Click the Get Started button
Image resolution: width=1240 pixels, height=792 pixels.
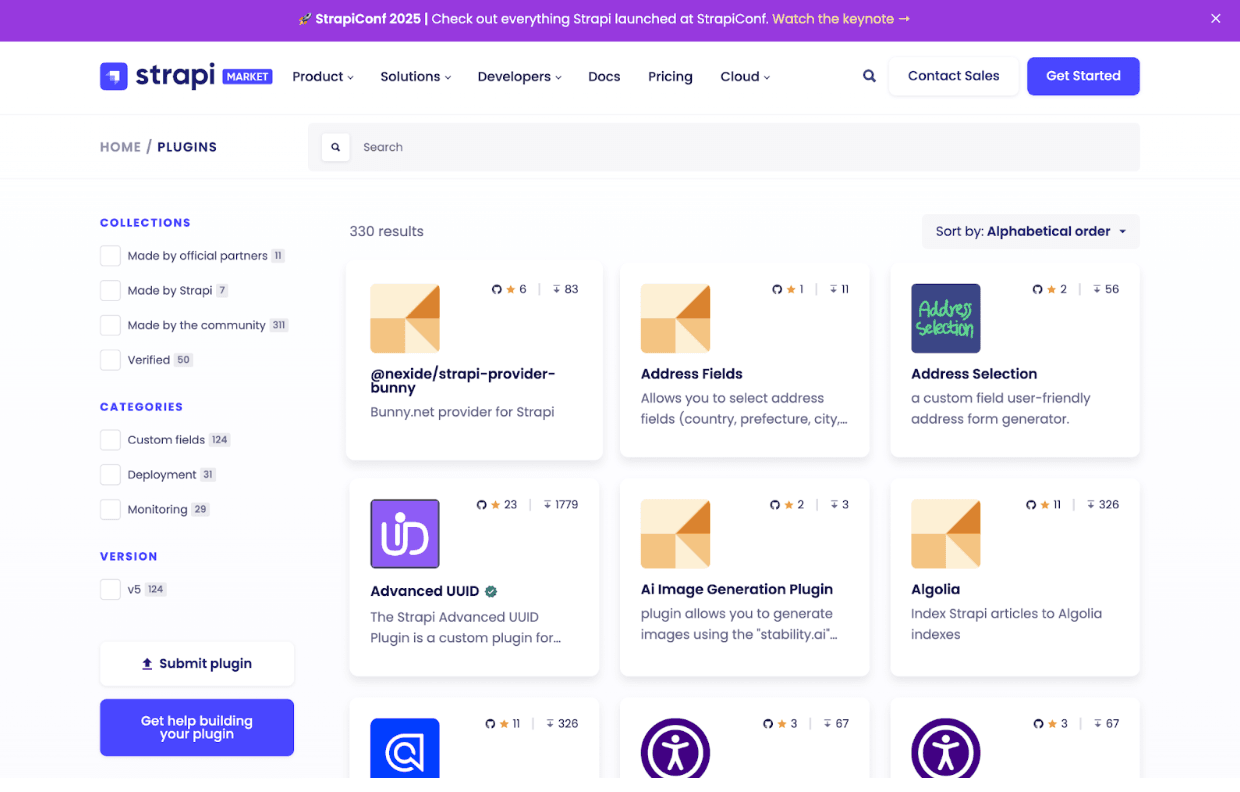pyautogui.click(x=1083, y=76)
